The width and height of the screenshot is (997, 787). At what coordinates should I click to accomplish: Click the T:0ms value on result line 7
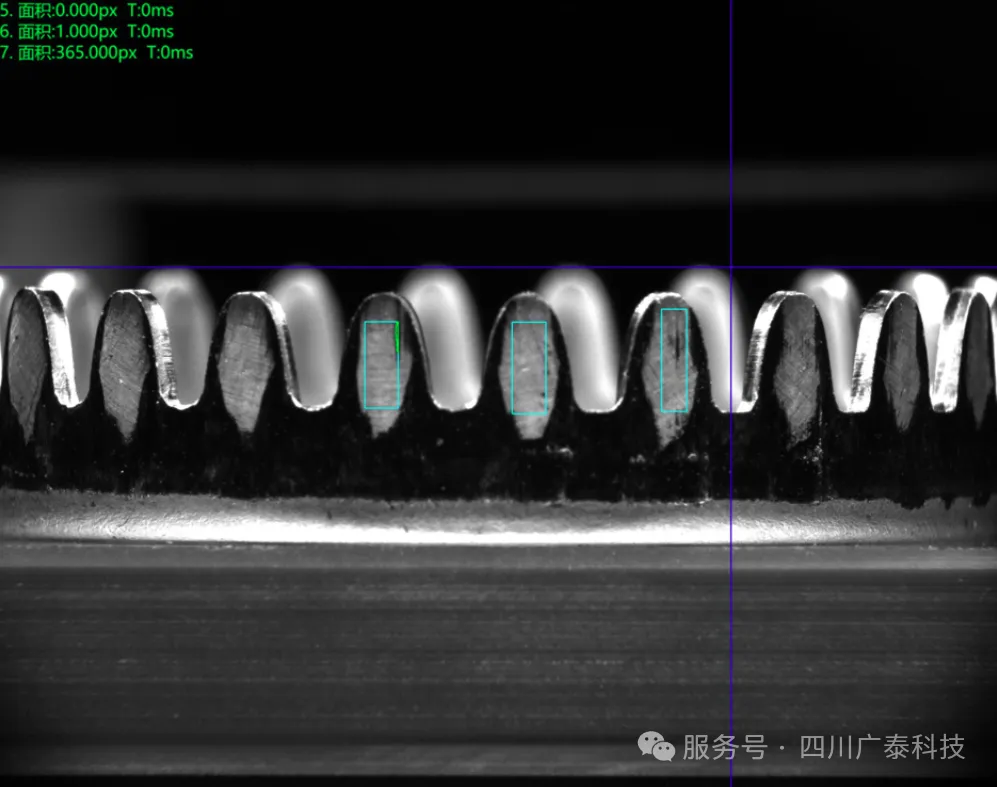(170, 52)
